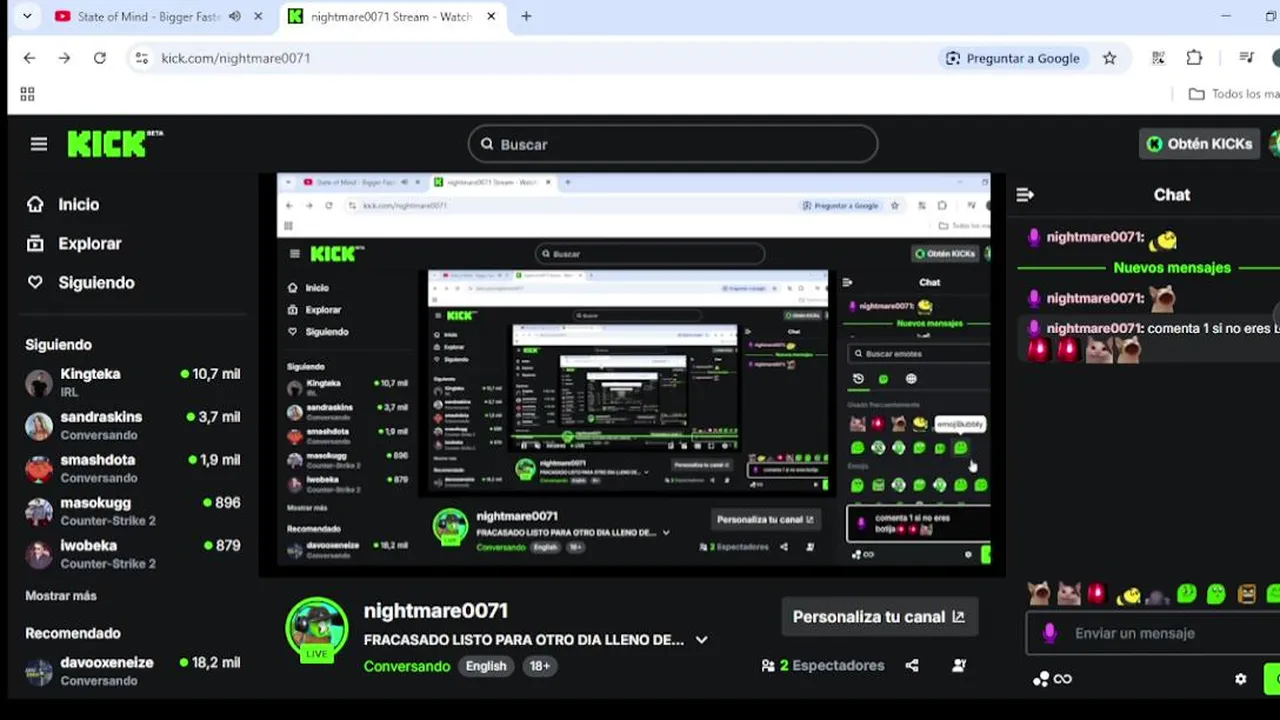Click the Obtén KICKs button
The width and height of the screenshot is (1280, 720).
coord(1199,144)
